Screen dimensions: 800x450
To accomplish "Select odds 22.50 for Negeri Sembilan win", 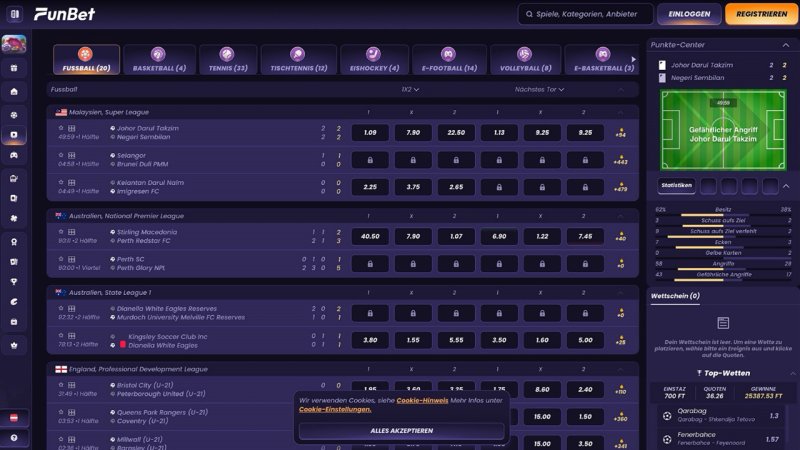I will click(456, 132).
